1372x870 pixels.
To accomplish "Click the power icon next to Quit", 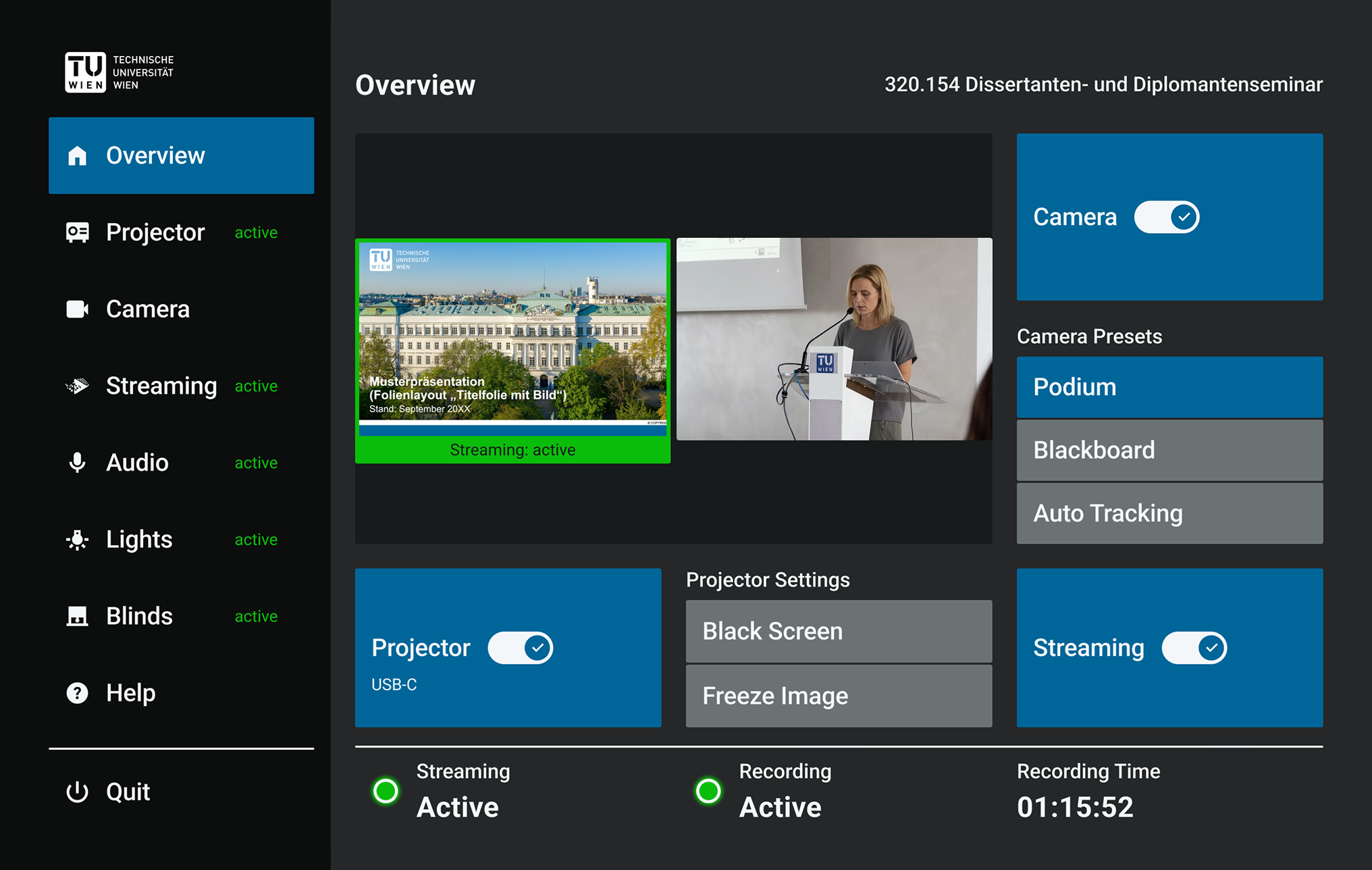I will (x=77, y=792).
